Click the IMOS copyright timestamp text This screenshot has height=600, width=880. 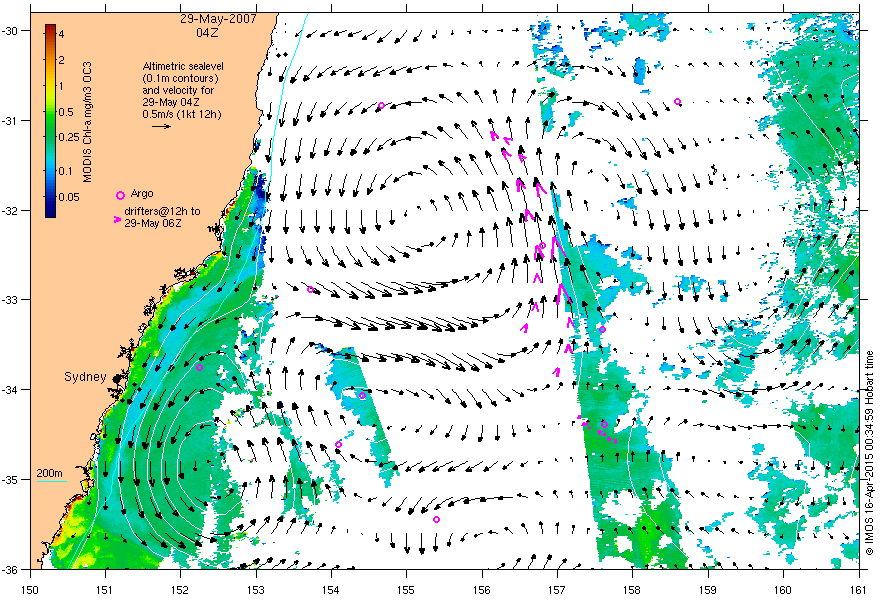click(x=870, y=454)
